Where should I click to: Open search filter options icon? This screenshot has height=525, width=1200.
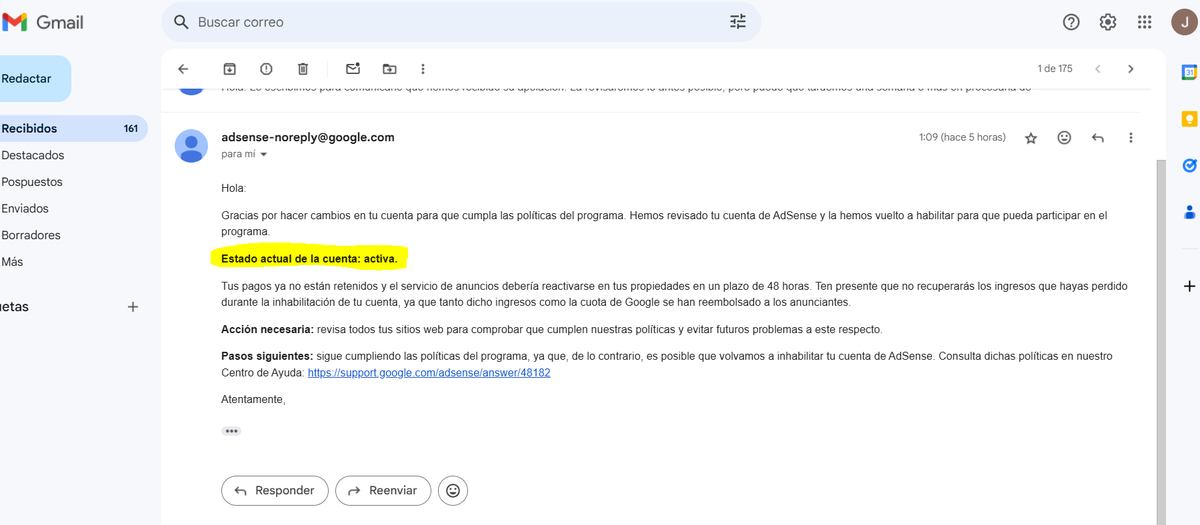click(x=738, y=22)
